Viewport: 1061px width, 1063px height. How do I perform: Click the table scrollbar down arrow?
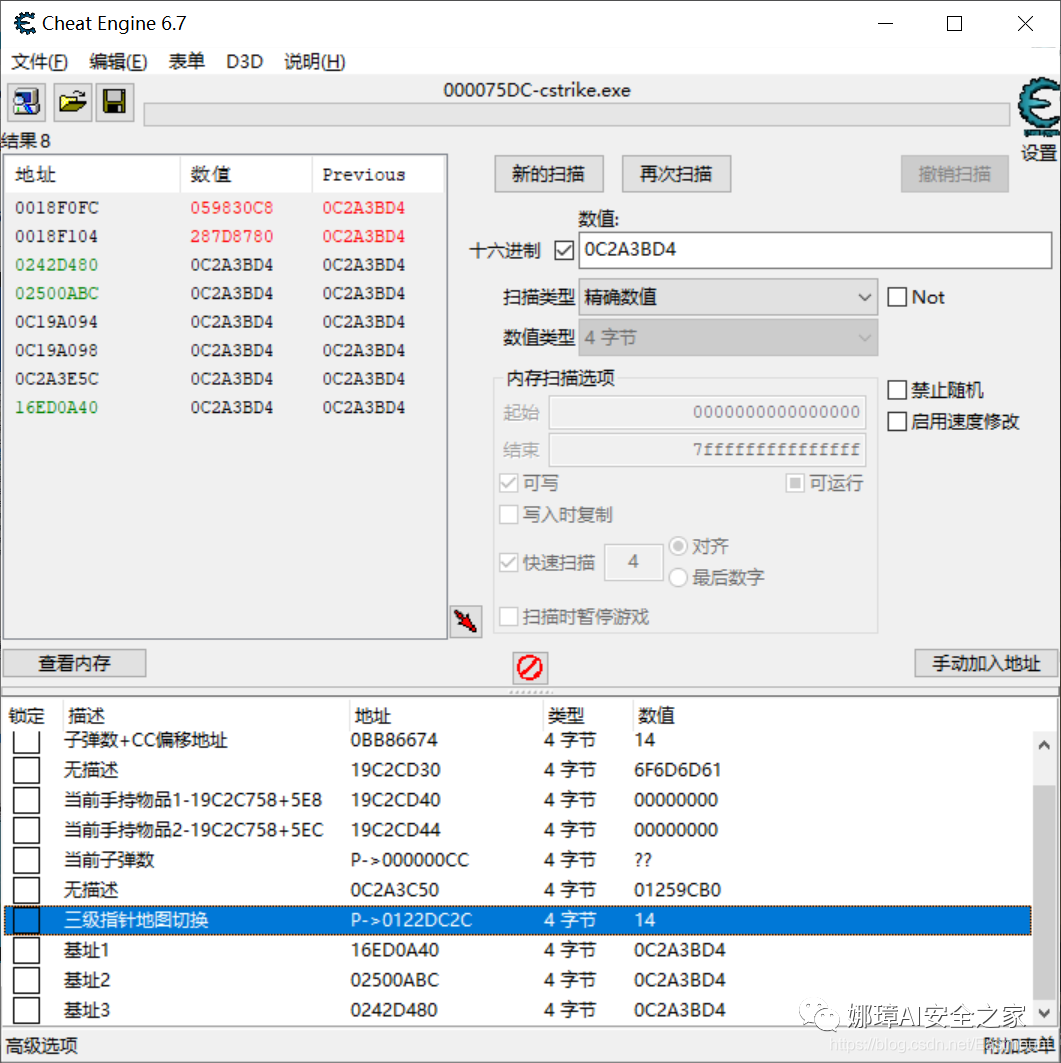(x=1045, y=1013)
